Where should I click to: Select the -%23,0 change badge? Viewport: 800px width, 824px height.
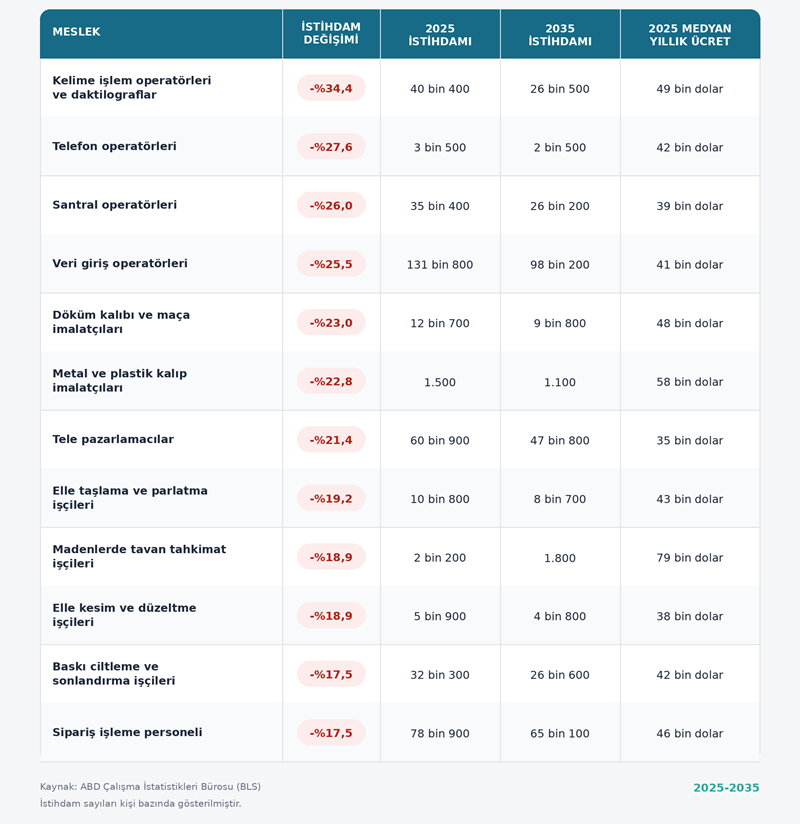331,323
